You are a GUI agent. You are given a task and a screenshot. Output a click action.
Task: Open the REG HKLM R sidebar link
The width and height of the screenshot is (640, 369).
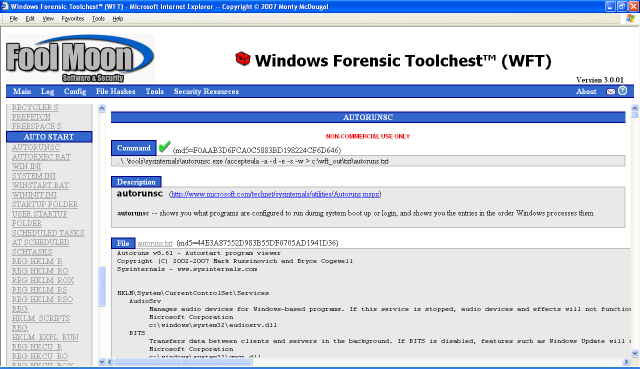coord(37,261)
